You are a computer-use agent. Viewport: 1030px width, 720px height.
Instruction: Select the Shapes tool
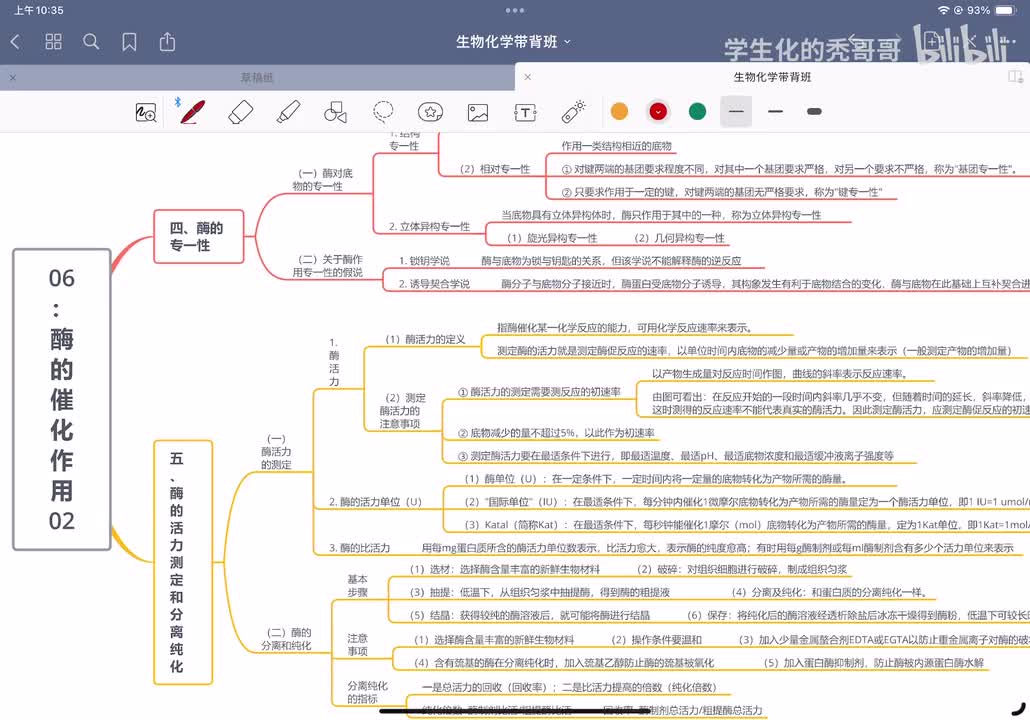coord(336,112)
